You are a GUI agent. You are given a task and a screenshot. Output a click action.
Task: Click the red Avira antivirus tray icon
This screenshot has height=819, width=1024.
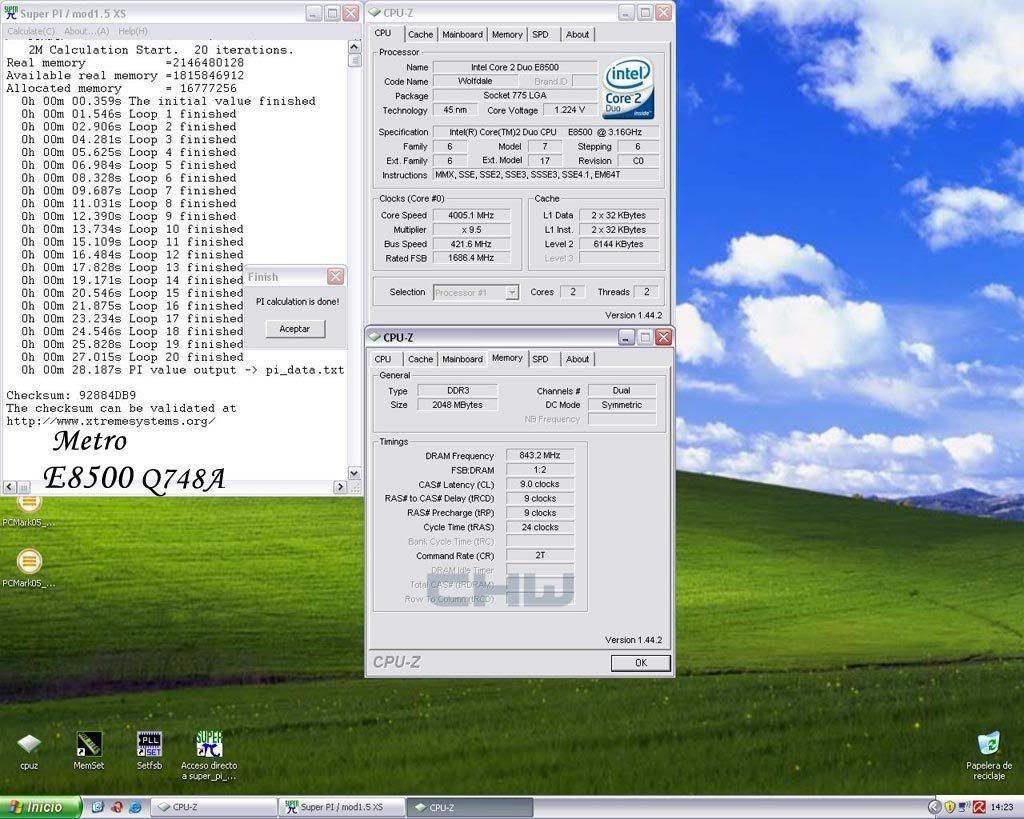click(979, 807)
